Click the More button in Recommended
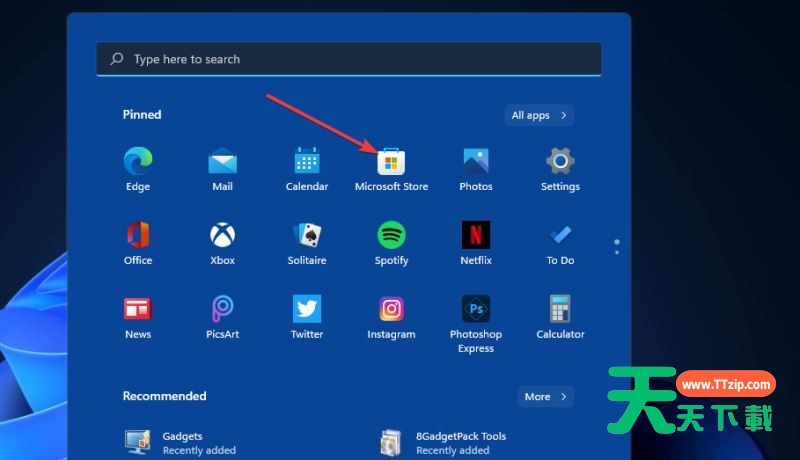This screenshot has height=460, width=800. (x=545, y=396)
